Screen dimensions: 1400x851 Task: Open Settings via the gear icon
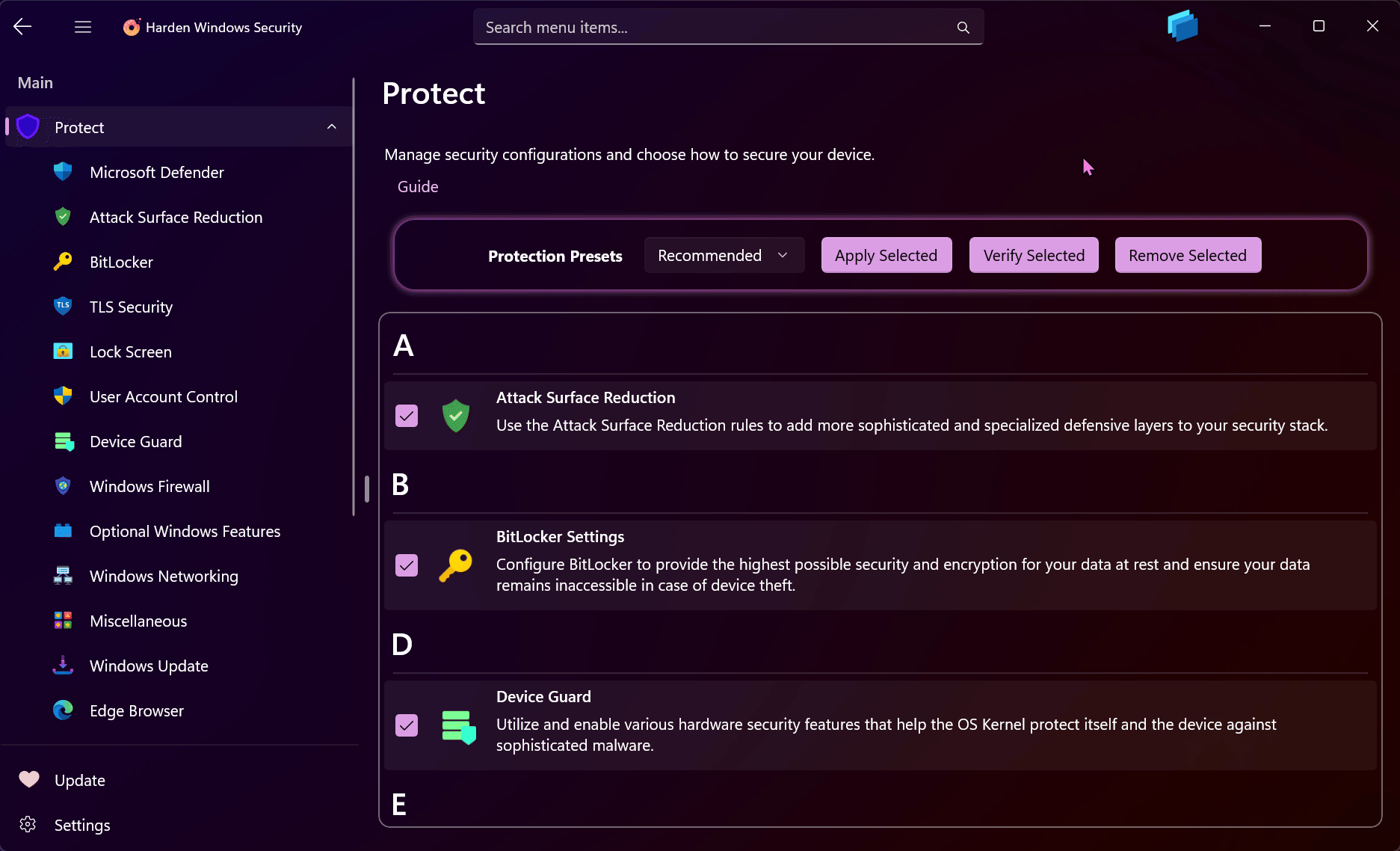28,824
